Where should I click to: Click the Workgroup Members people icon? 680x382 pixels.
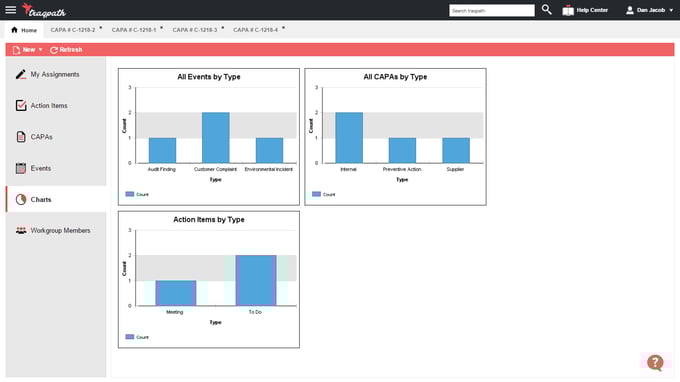click(x=21, y=230)
